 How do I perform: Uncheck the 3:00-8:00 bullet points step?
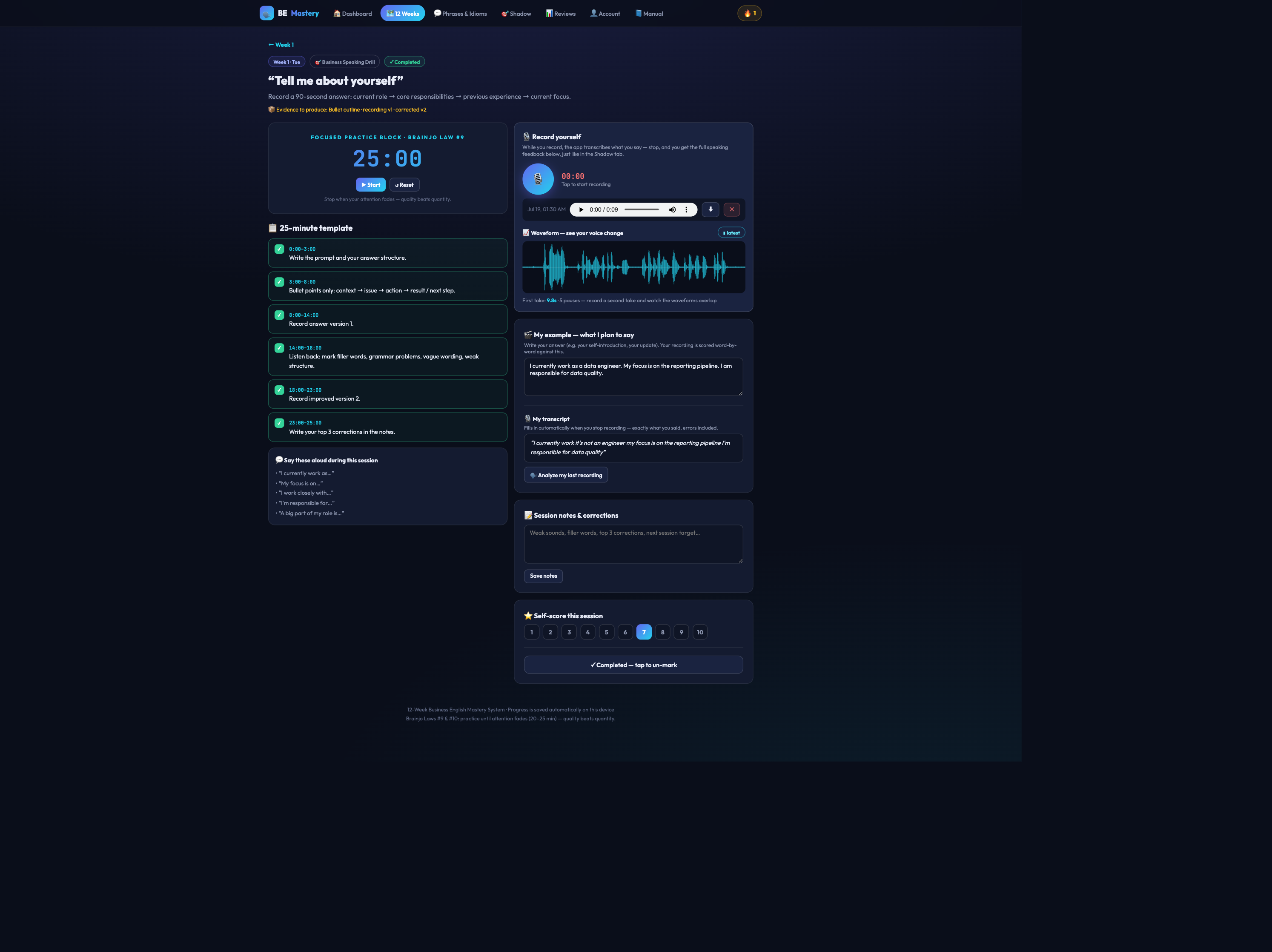click(x=279, y=282)
